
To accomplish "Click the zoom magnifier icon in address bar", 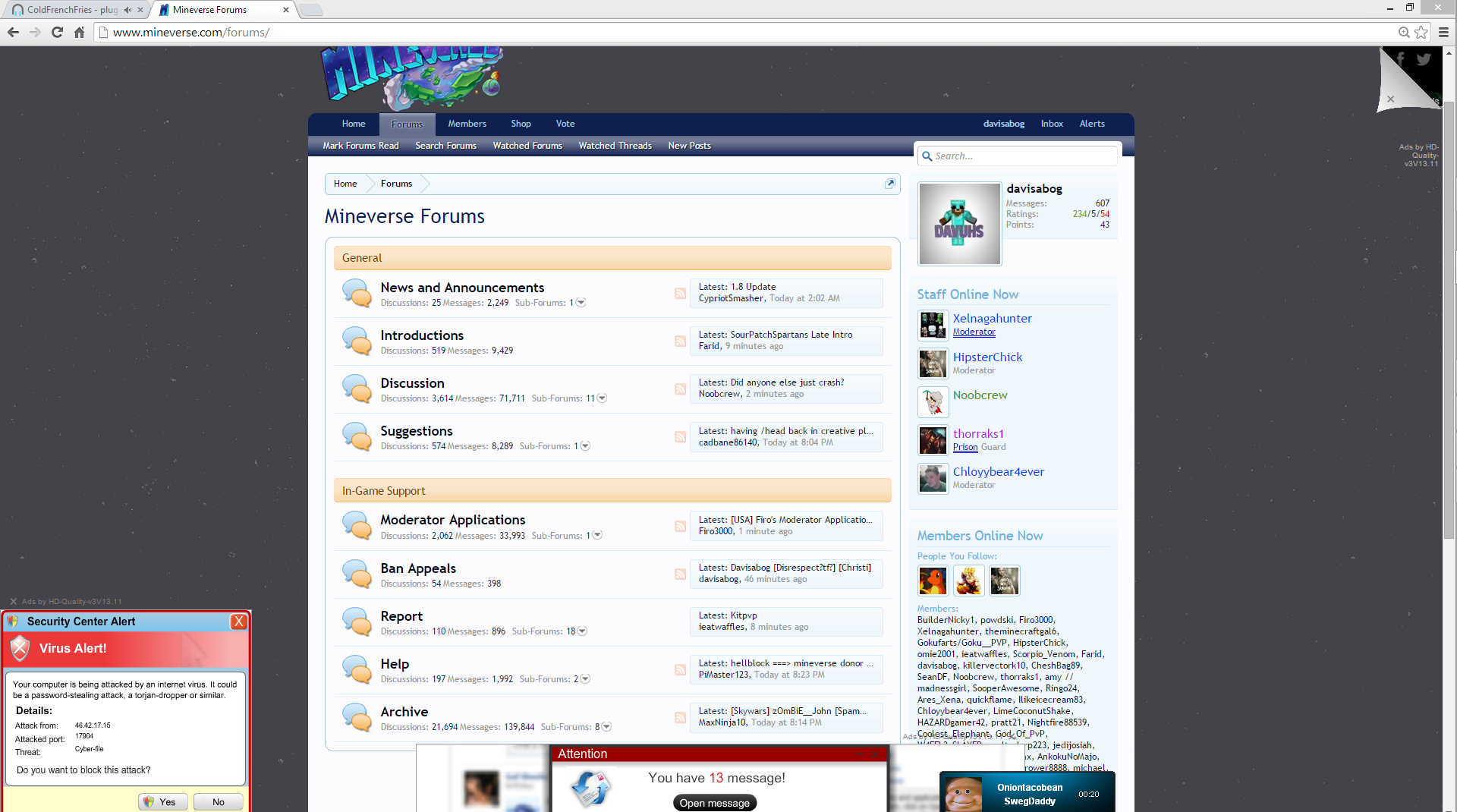I will click(x=1404, y=32).
